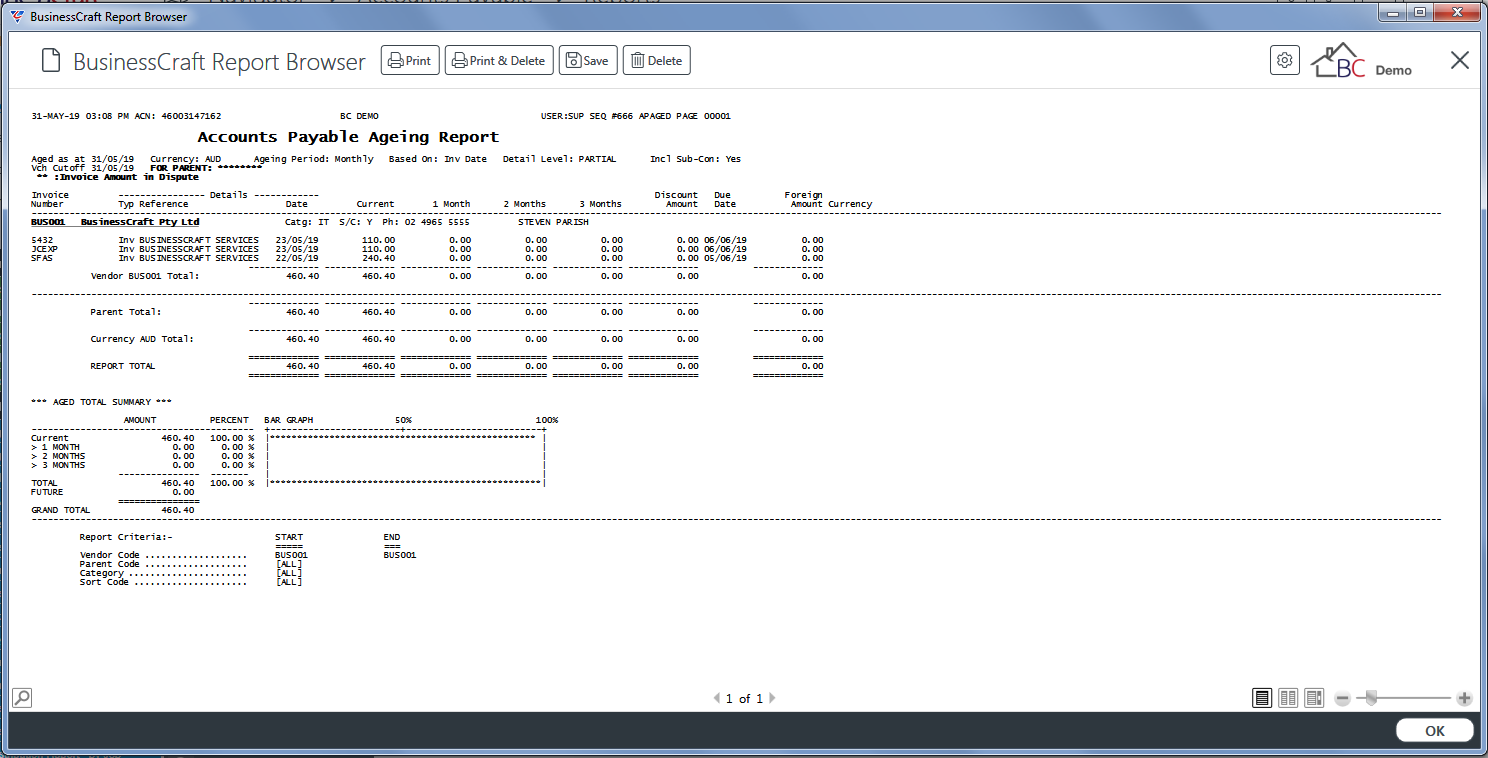Click the 'Discount Amount' column header
This screenshot has height=758, width=1488.
click(676, 199)
